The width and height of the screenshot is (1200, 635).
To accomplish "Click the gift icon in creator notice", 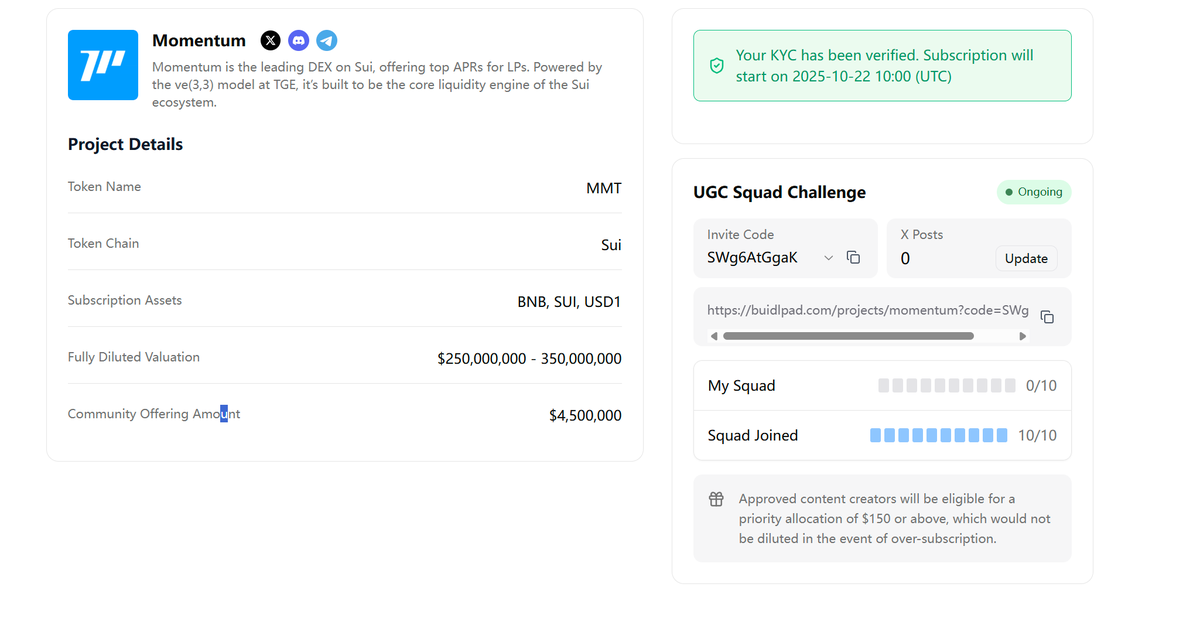I will point(716,499).
